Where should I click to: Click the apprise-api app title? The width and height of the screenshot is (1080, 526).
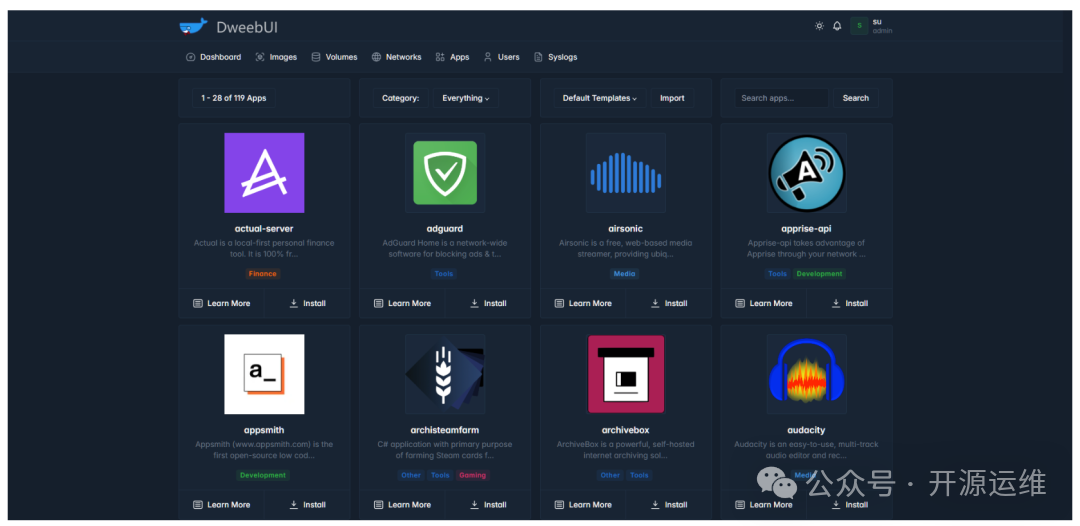pyautogui.click(x=807, y=229)
